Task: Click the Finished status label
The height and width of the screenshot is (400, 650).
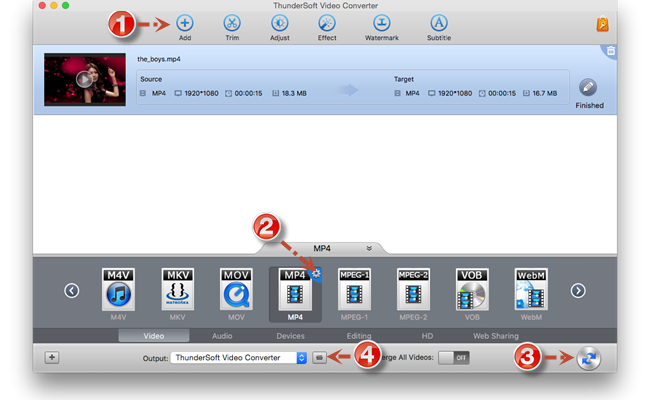Action: click(x=589, y=105)
